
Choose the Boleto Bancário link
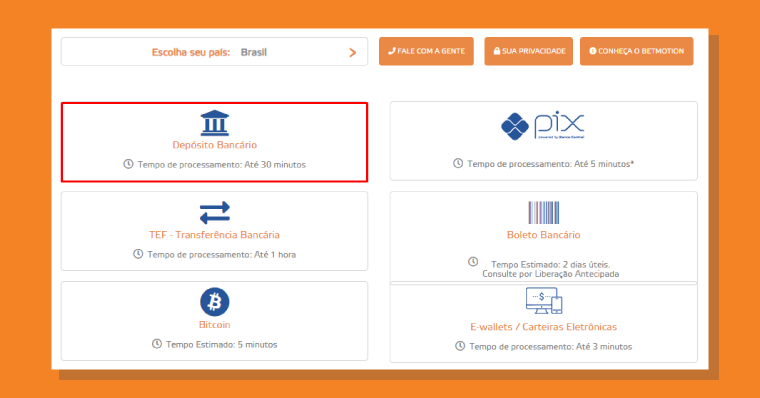tap(543, 235)
